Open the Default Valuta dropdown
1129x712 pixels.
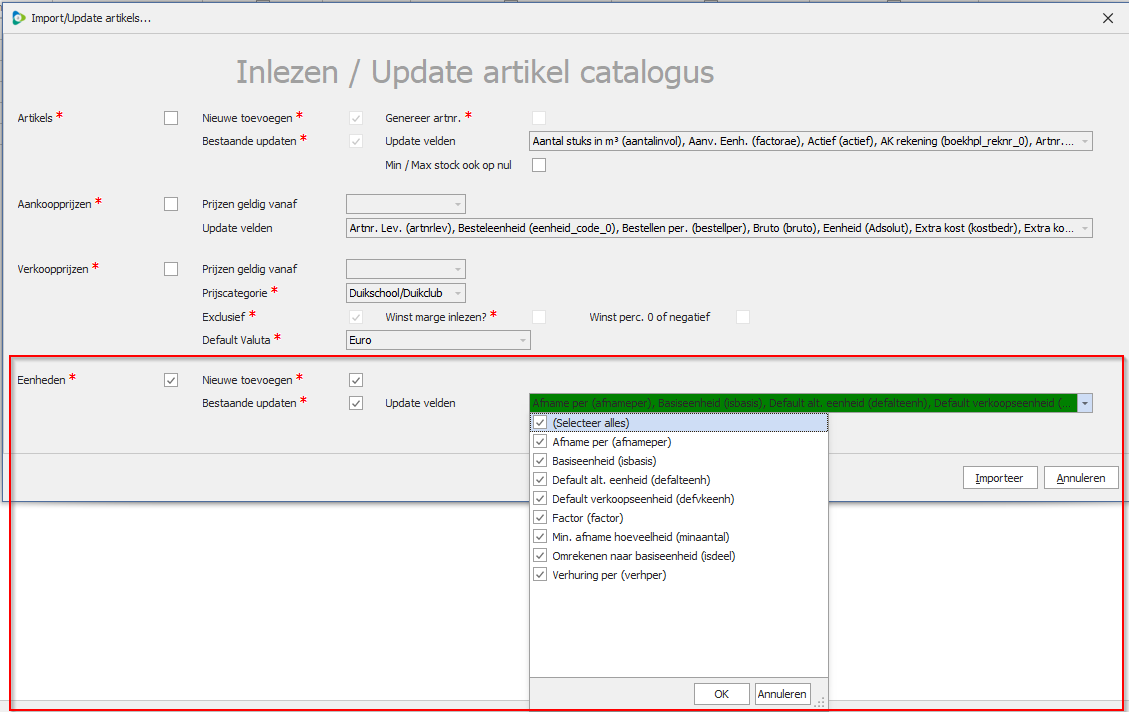click(x=438, y=341)
